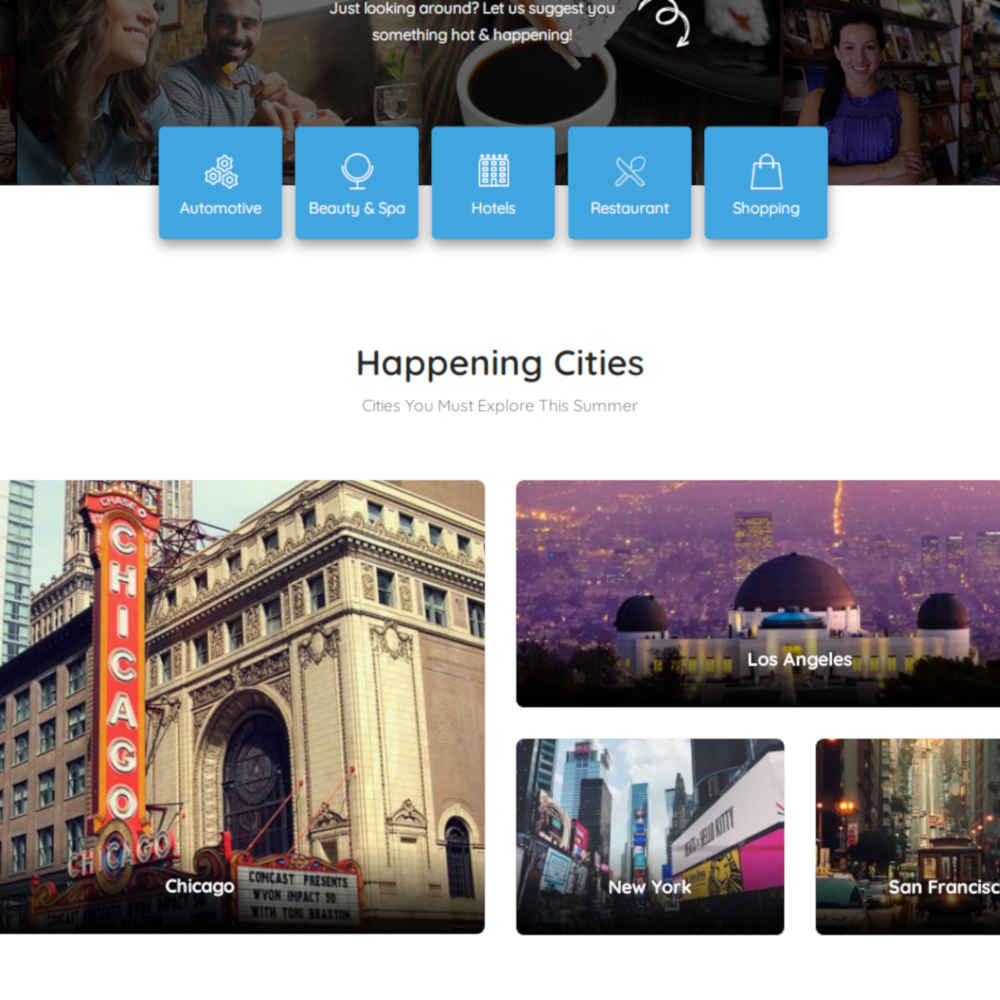Choose the Hotels category label
The width and height of the screenshot is (1000, 1000).
pyautogui.click(x=493, y=208)
